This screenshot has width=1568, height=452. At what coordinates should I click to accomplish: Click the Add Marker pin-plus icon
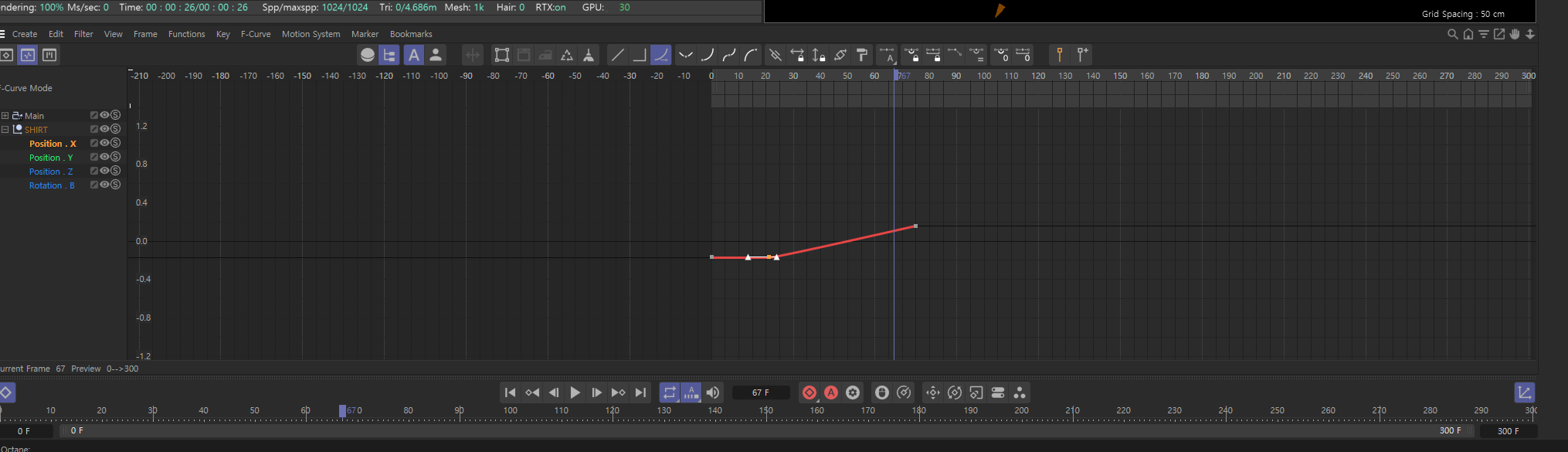tap(1083, 55)
